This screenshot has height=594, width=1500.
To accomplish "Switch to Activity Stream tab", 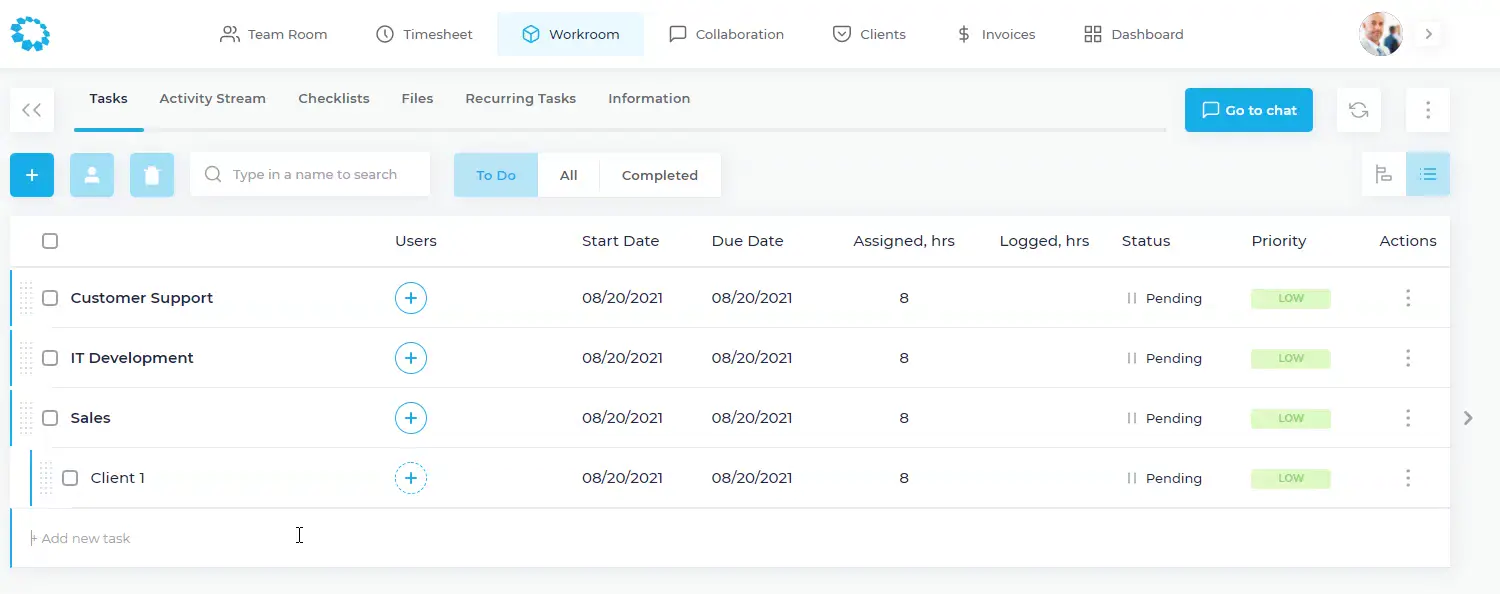I will click(212, 99).
